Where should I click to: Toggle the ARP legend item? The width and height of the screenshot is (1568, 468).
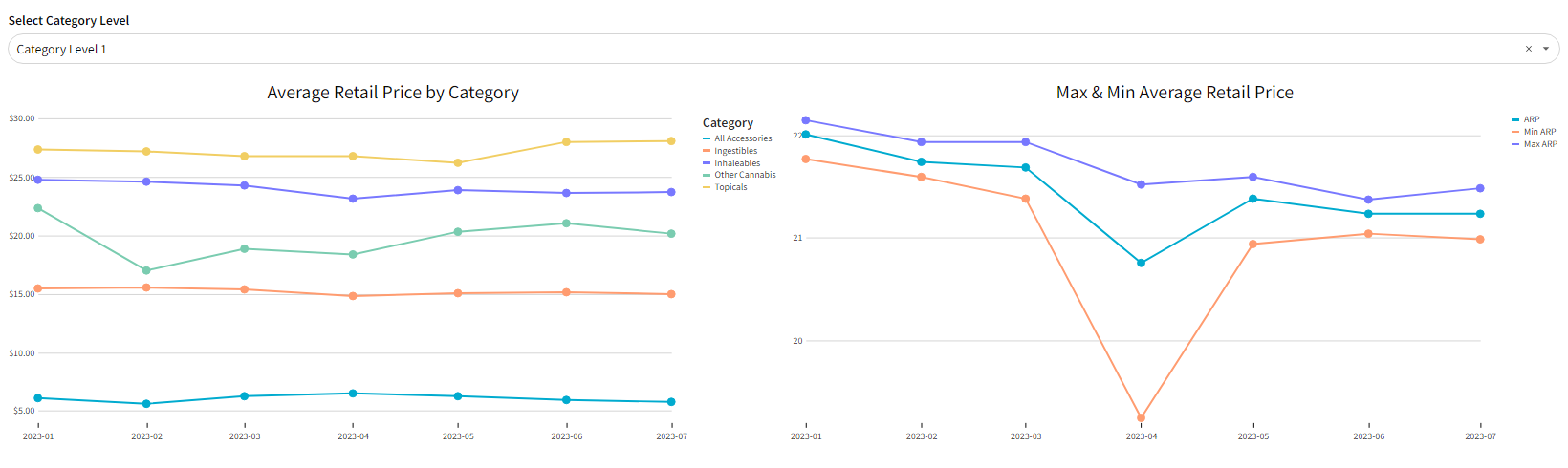[x=1531, y=119]
